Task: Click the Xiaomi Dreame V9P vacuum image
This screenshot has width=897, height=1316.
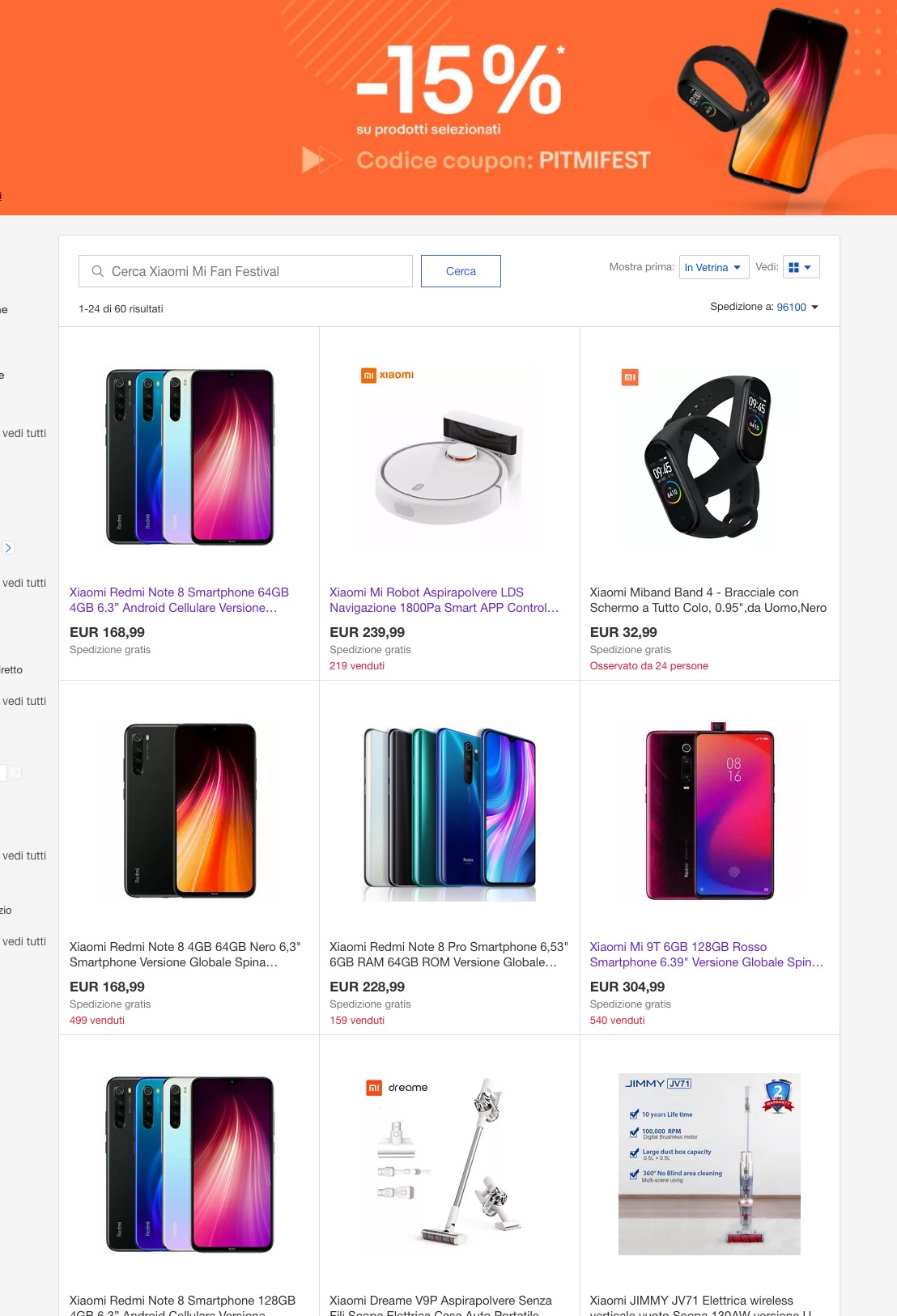Action: [449, 1164]
